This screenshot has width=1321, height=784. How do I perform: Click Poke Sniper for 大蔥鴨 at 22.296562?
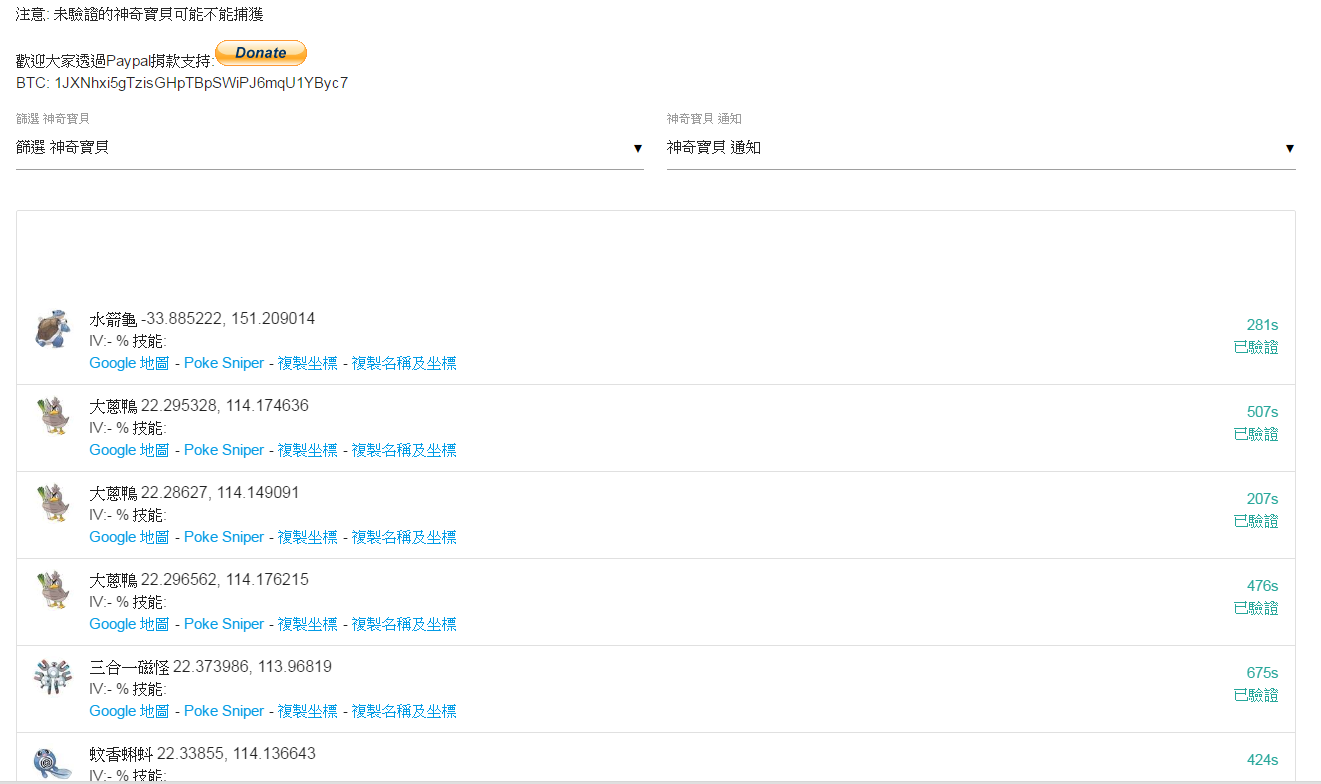click(x=224, y=624)
